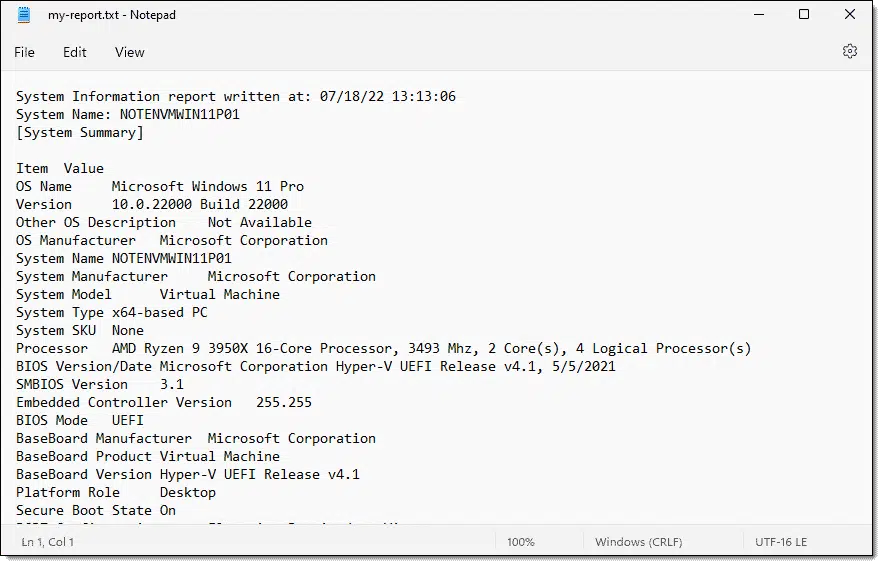Maximize the Notepad window
883x566 pixels.
tap(804, 15)
